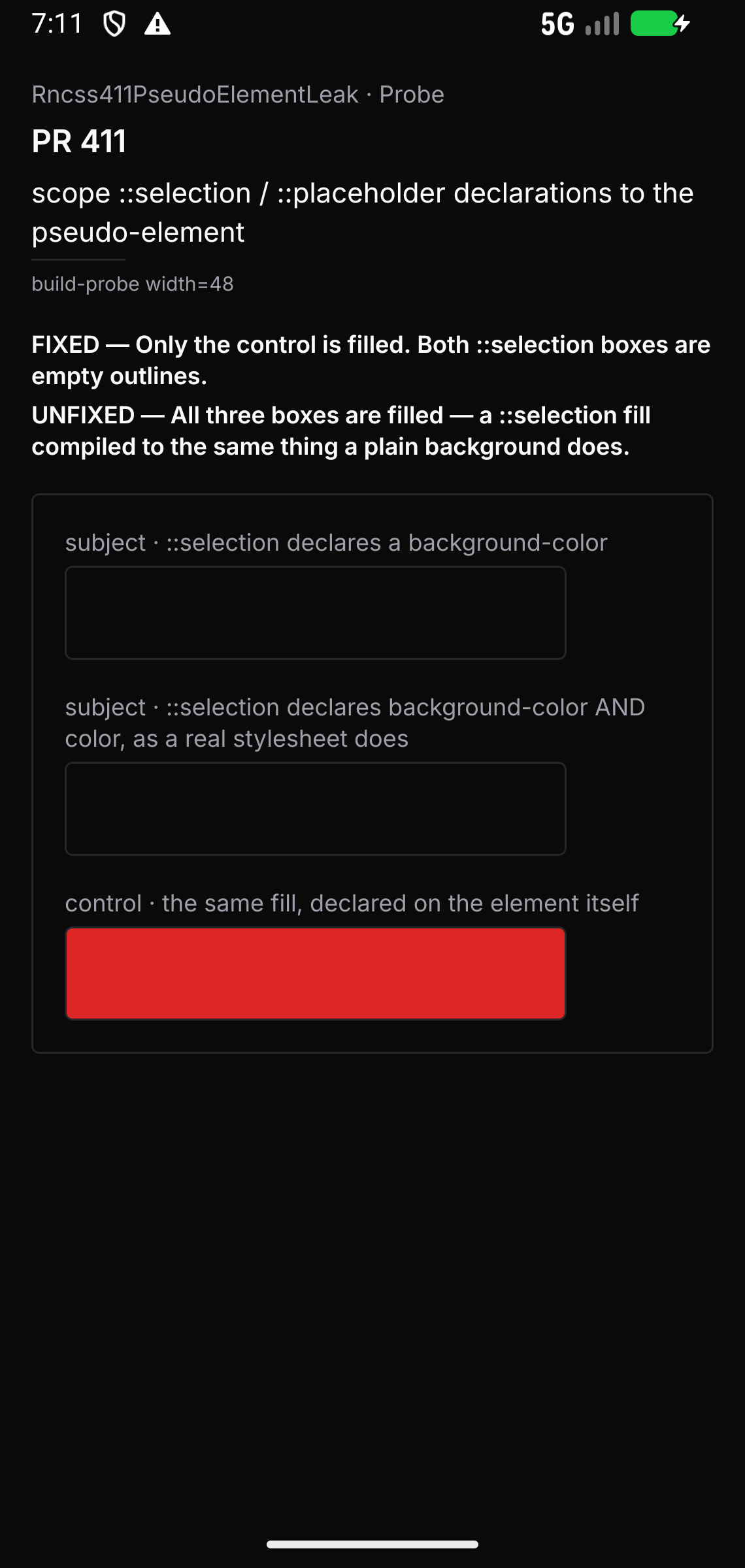This screenshot has height=1568, width=745.
Task: Tap the home gesture bar at bottom
Action: 372,1544
